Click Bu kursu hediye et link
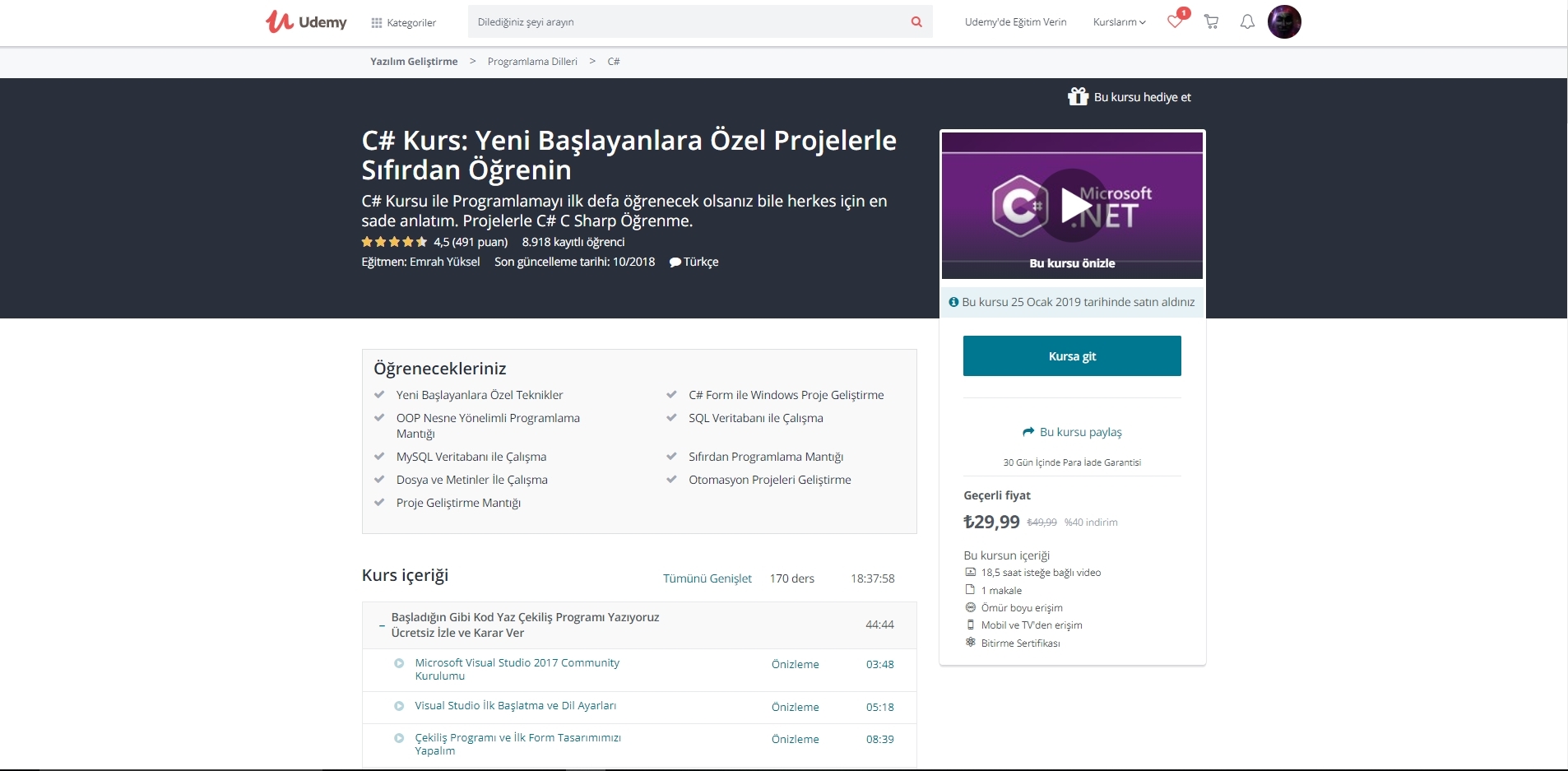The height and width of the screenshot is (771, 1568). coord(1142,97)
